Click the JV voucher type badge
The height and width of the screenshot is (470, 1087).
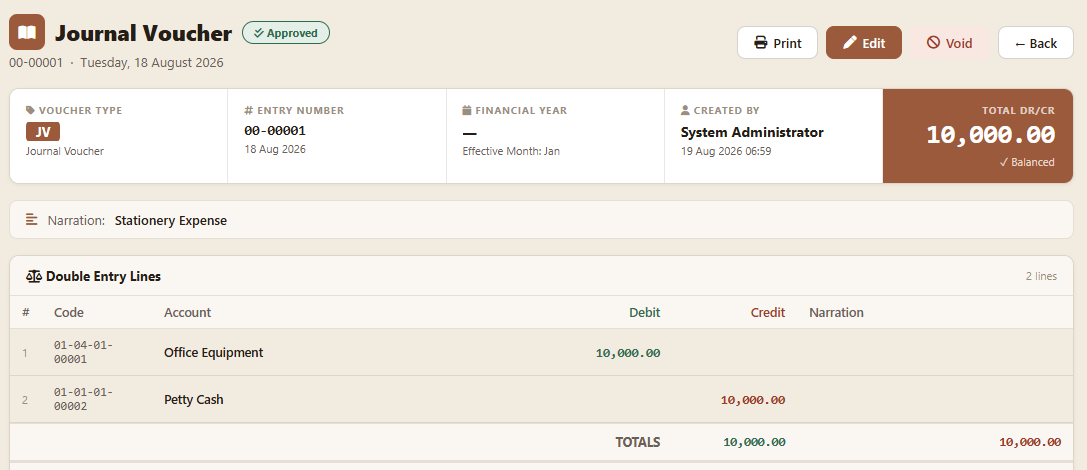pyautogui.click(x=43, y=132)
